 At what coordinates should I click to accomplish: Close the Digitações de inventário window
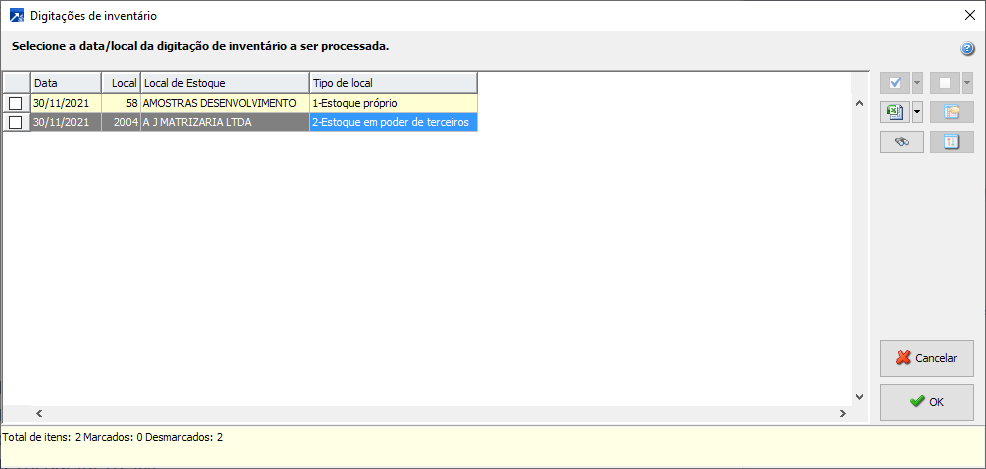click(x=969, y=16)
